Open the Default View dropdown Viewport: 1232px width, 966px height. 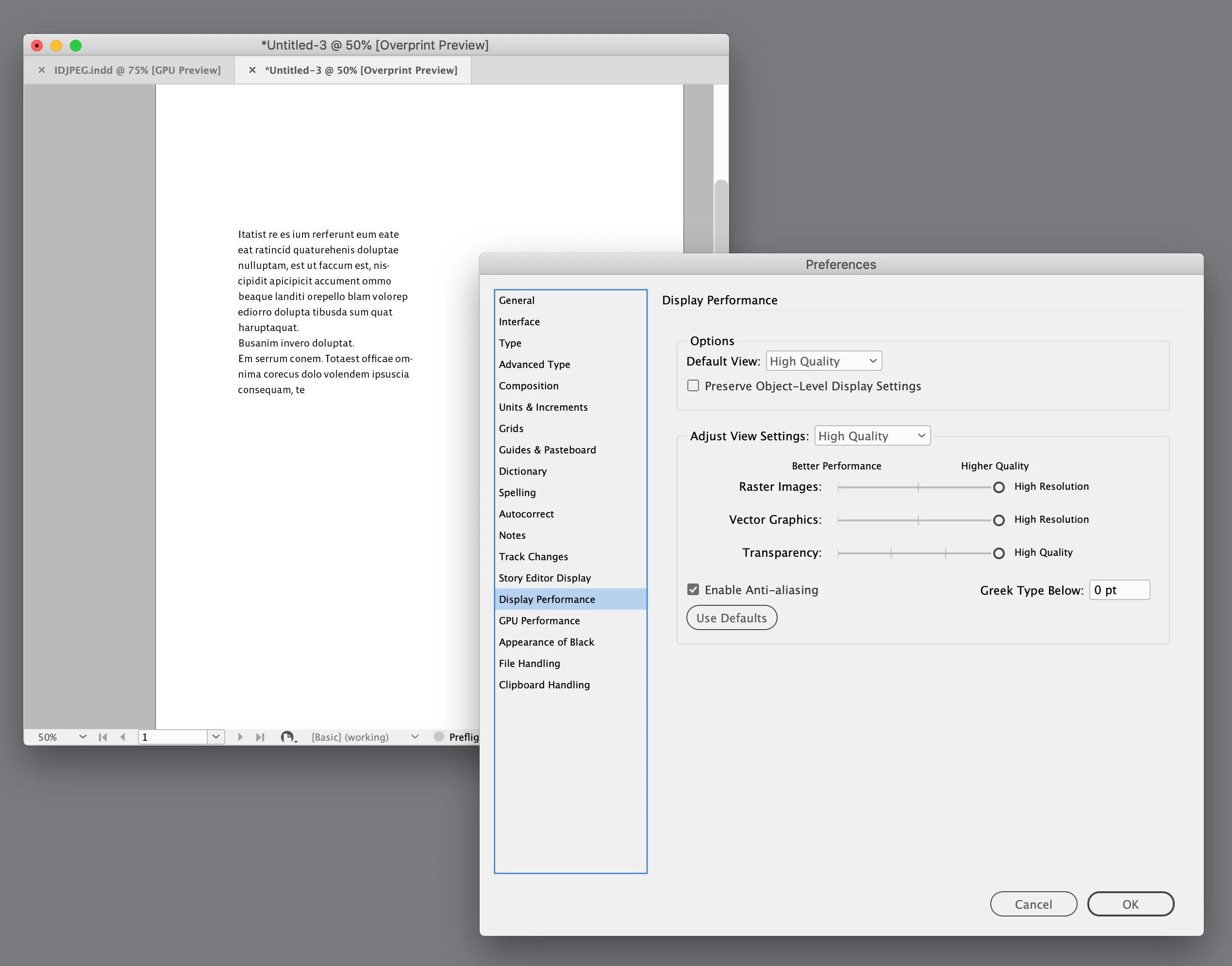coord(824,361)
